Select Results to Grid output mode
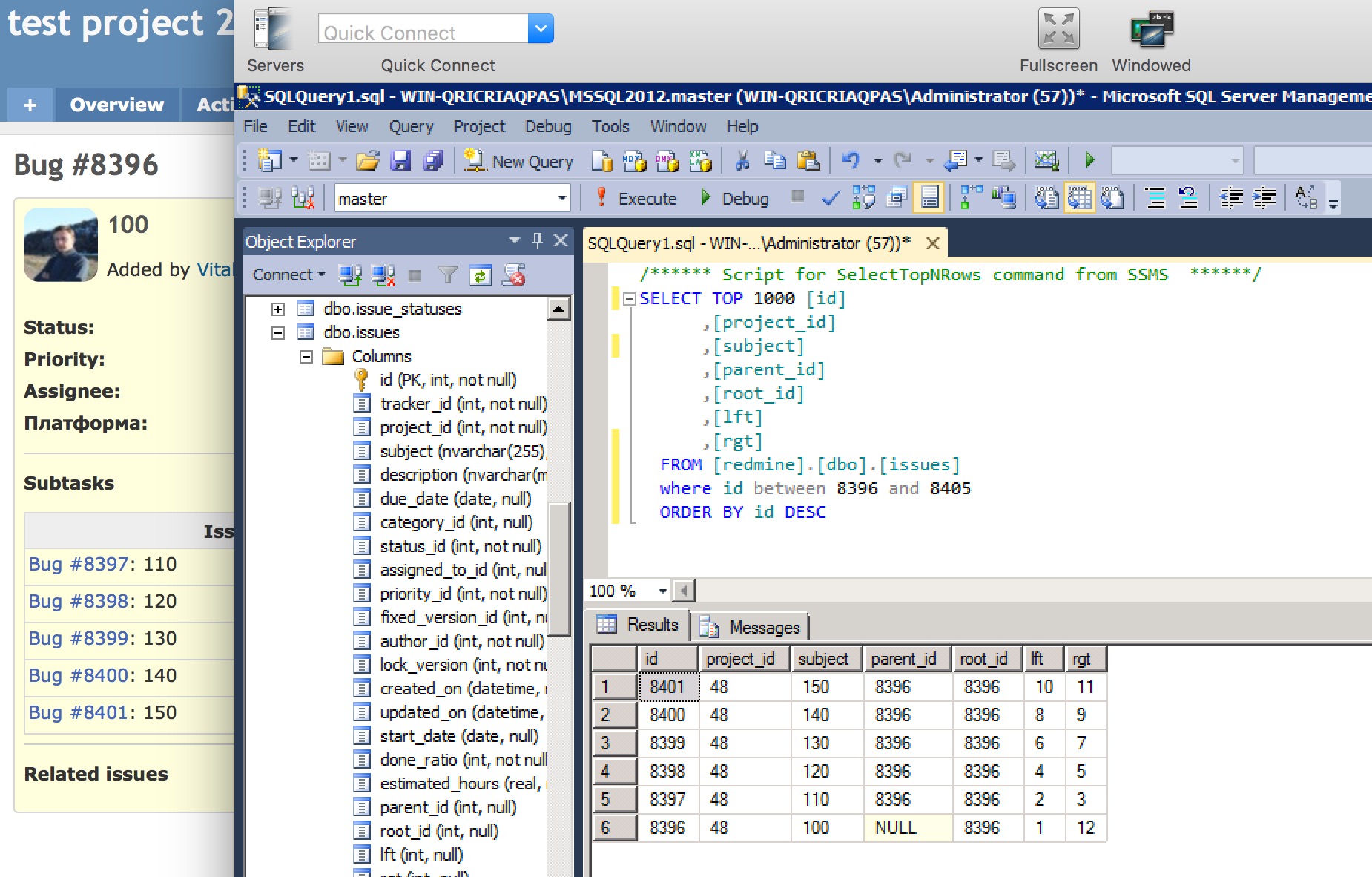1372x877 pixels. click(1080, 198)
